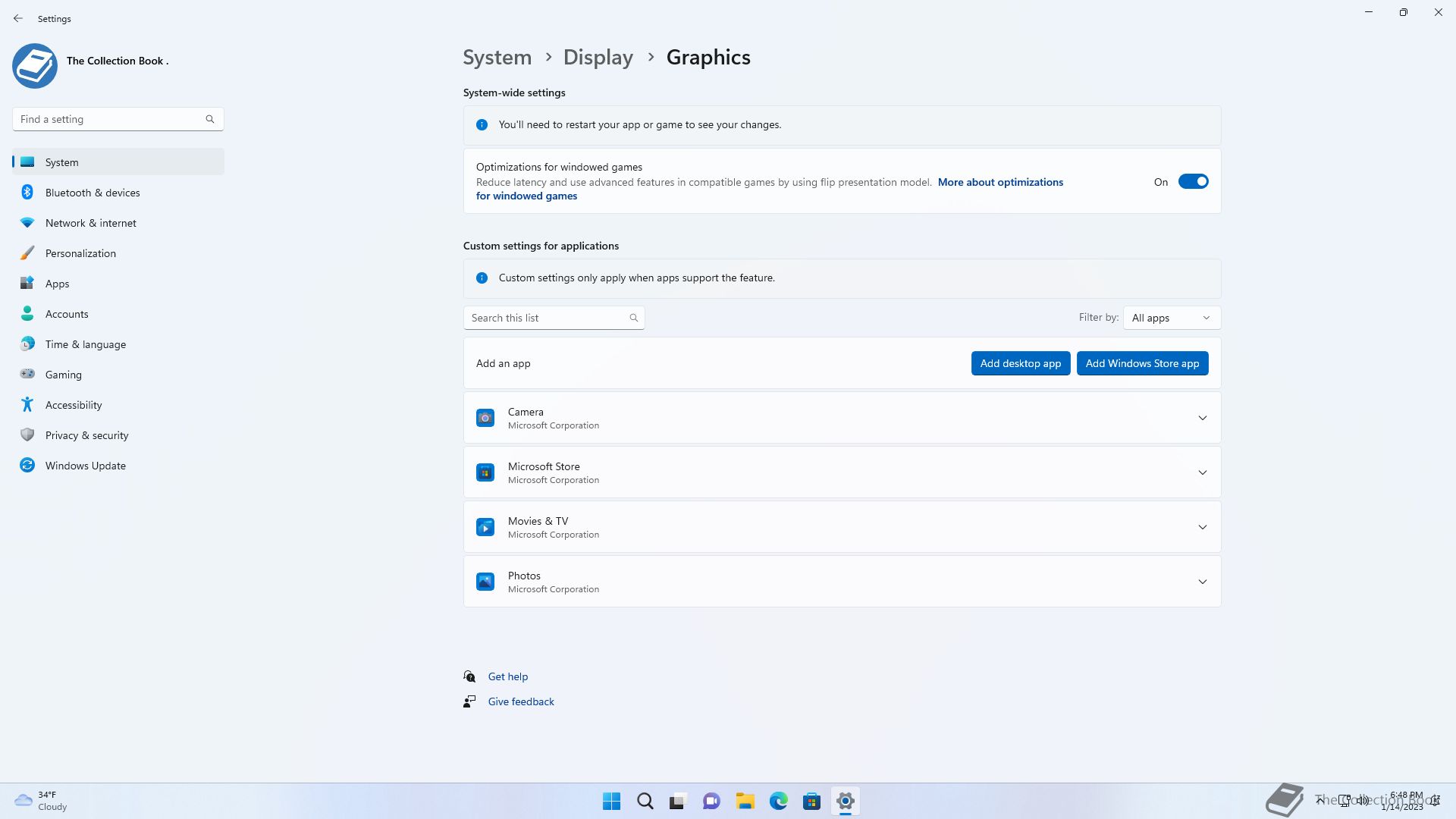
Task: Click the Give feedback link
Action: pyautogui.click(x=521, y=701)
